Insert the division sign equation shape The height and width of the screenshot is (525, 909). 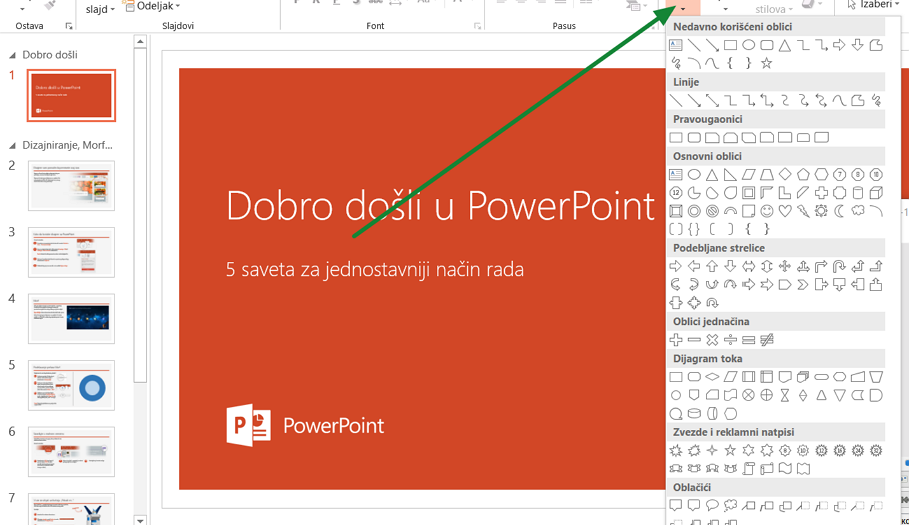(x=730, y=340)
